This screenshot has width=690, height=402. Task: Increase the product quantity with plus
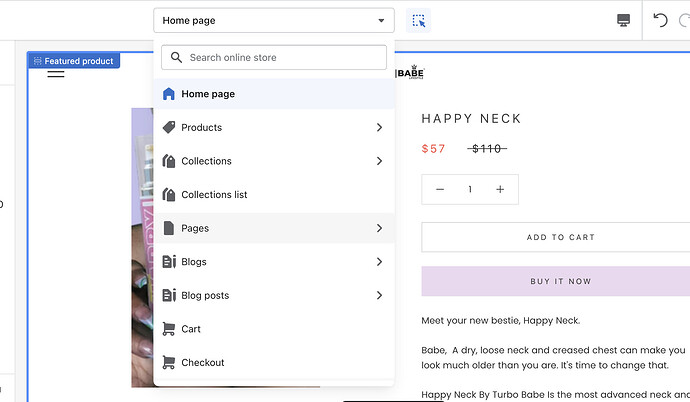[500, 190]
